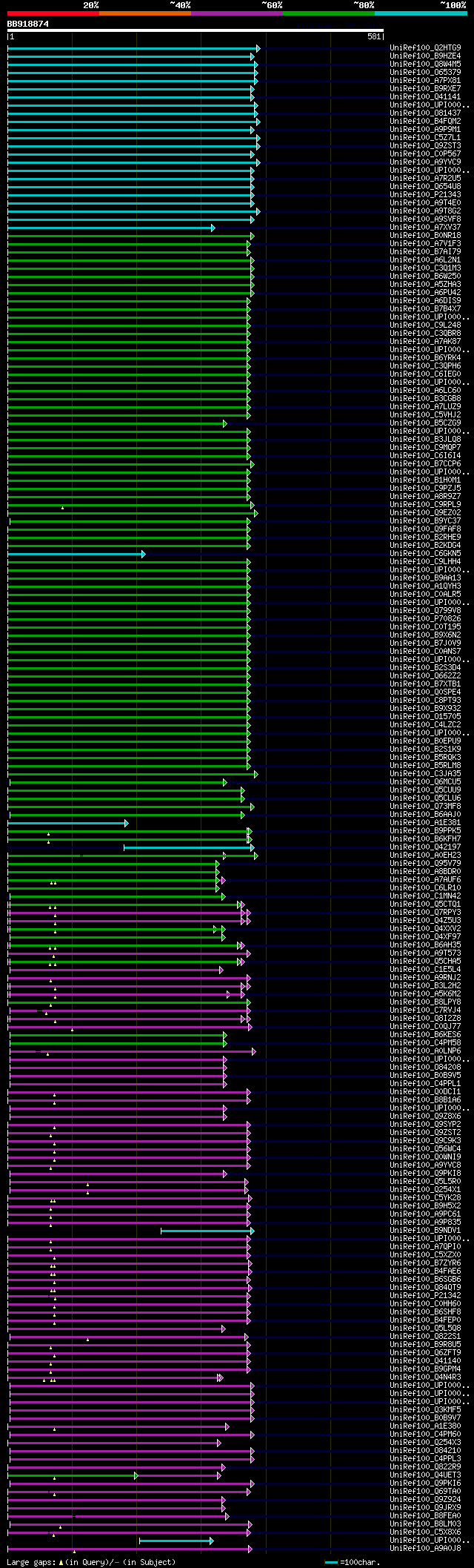Select the UniRef100_B7CCP6 label

[425, 463]
